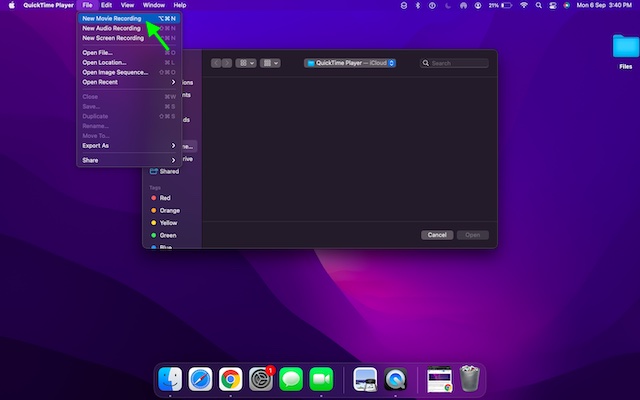Click Finder in the Dock
This screenshot has height=400, width=640.
point(170,379)
